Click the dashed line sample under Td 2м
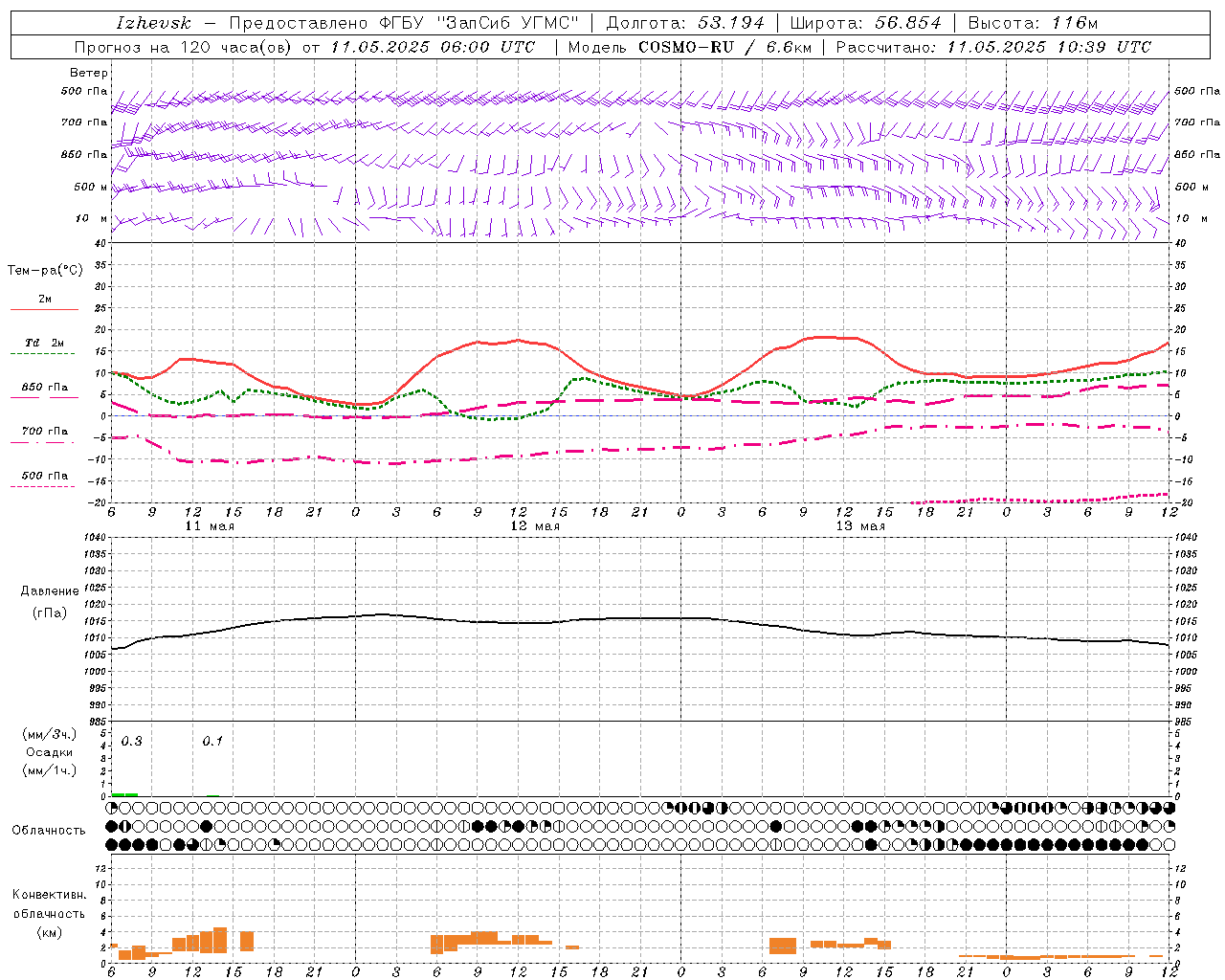 43,354
